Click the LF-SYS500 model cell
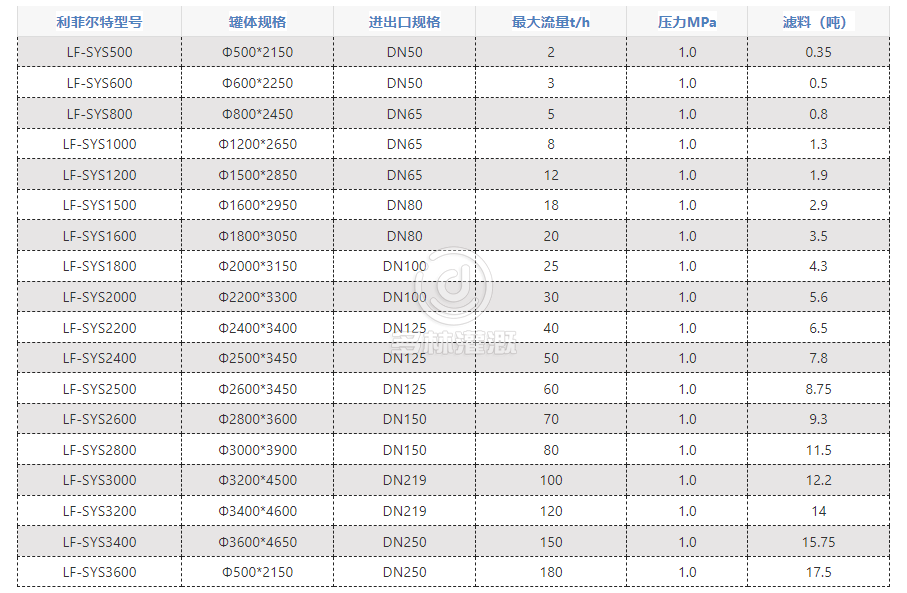907x593 pixels. [99, 52]
